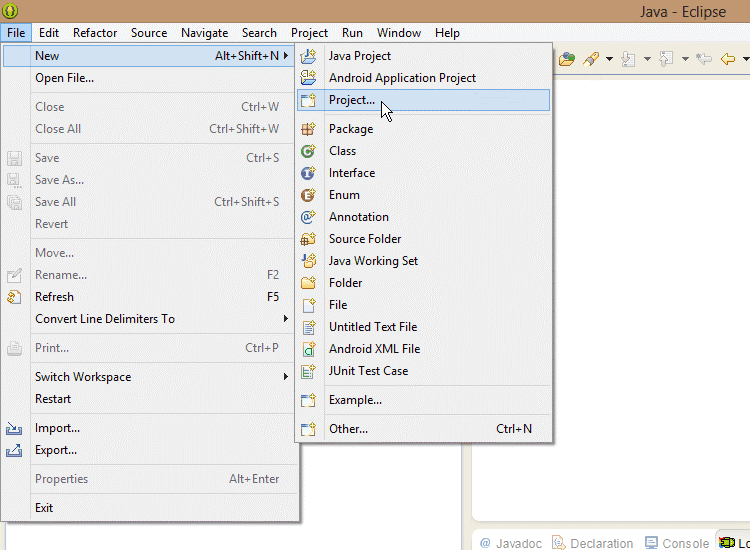Click the Search flashlight toolbar icon
Screen dimensions: 750x550
591,59
